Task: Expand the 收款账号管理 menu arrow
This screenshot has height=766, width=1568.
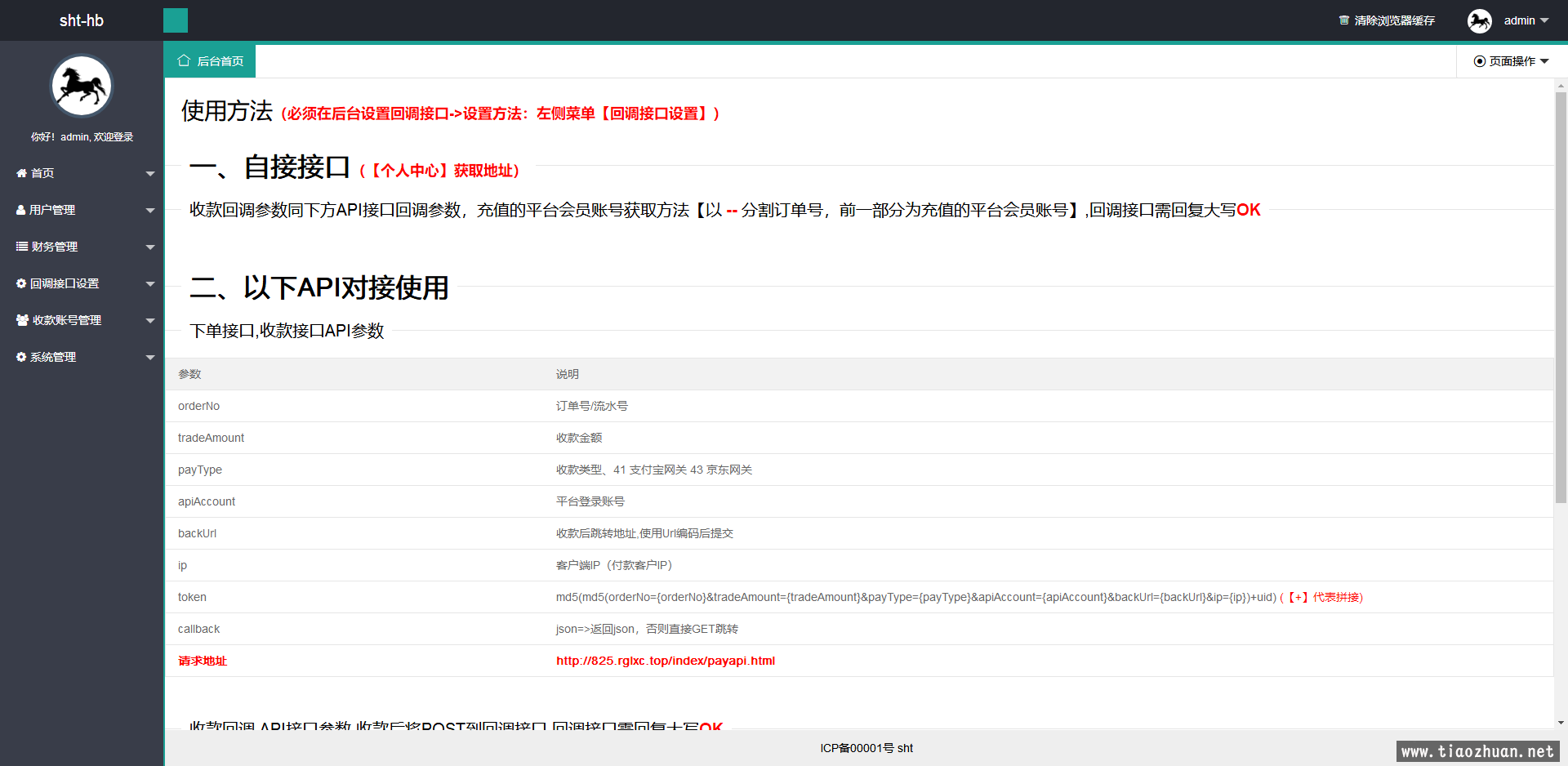Action: point(150,320)
